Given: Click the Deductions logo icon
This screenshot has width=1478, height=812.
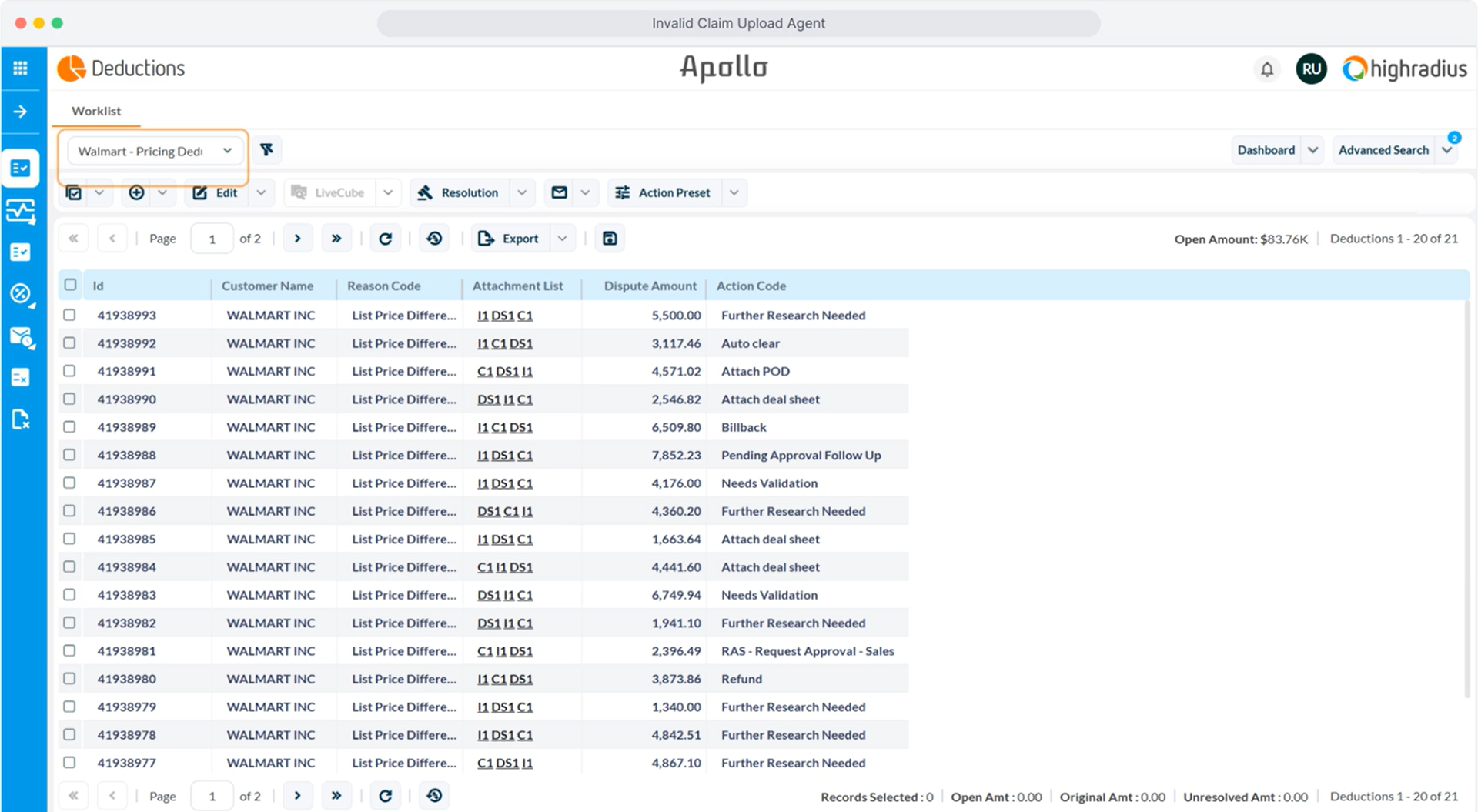Looking at the screenshot, I should (72, 69).
